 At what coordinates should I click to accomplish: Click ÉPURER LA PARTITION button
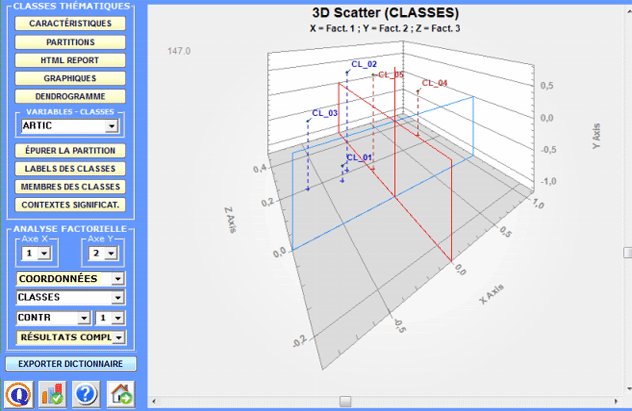[x=70, y=150]
